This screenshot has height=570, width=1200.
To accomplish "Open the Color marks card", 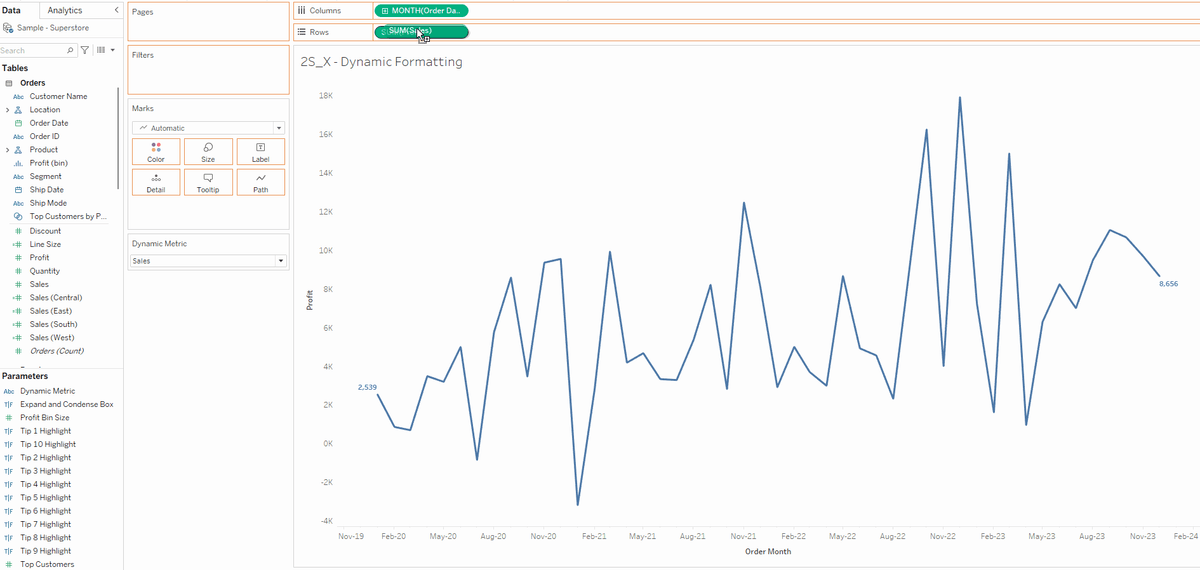I will (x=156, y=152).
